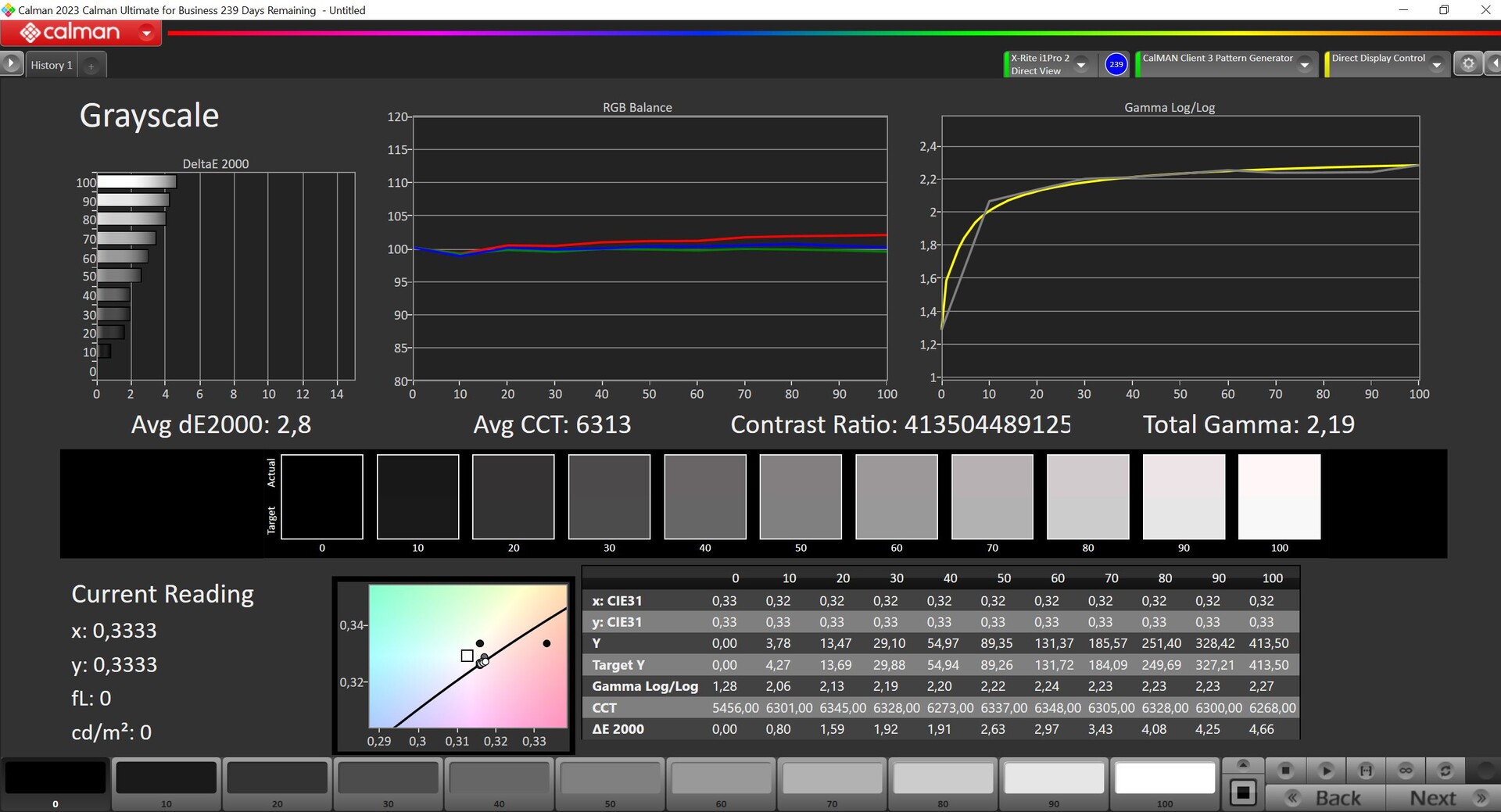Click the up arrow above the pattern window icon

1243,764
